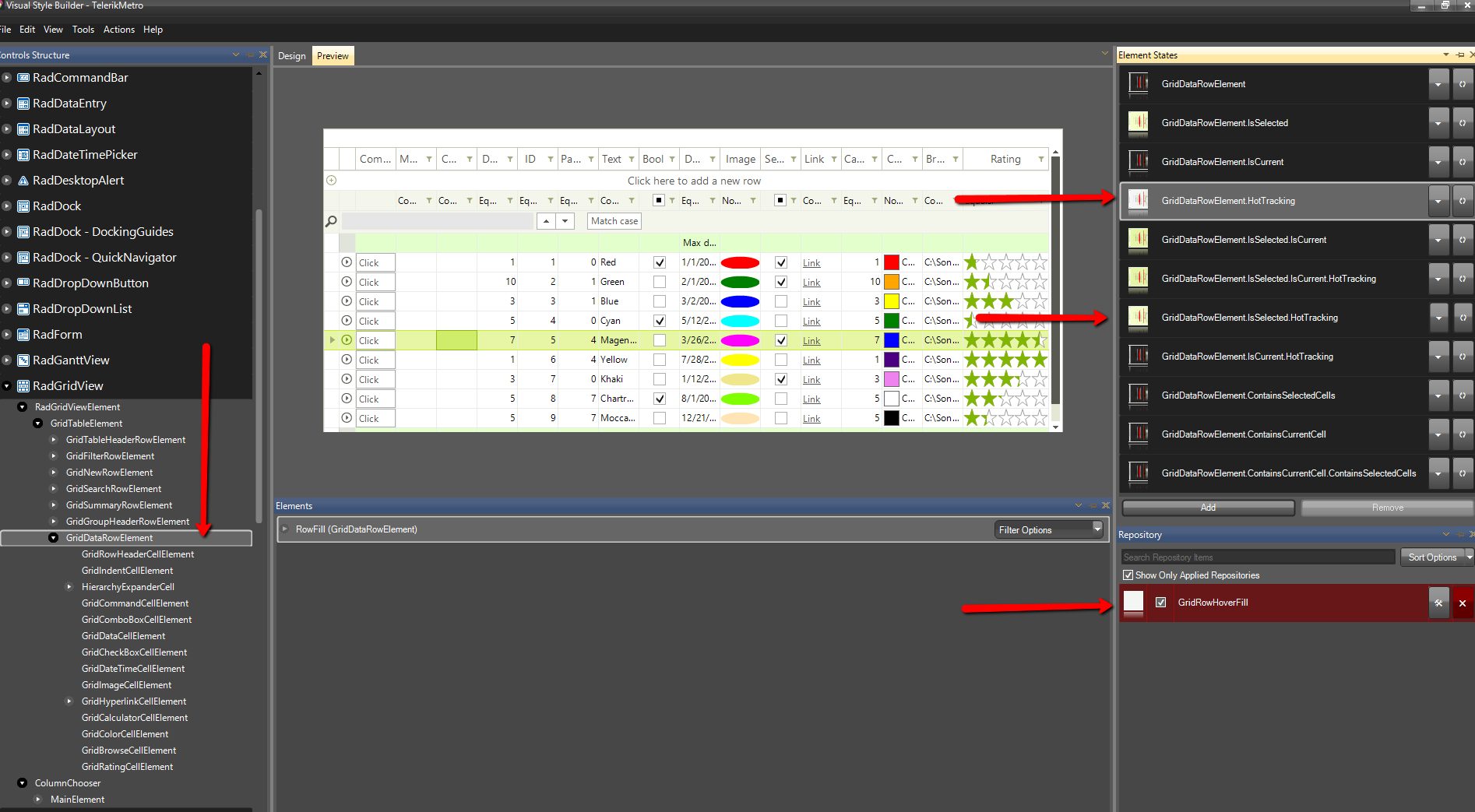
Task: Click the RadDesktopAlert warning icon
Action: point(23,181)
